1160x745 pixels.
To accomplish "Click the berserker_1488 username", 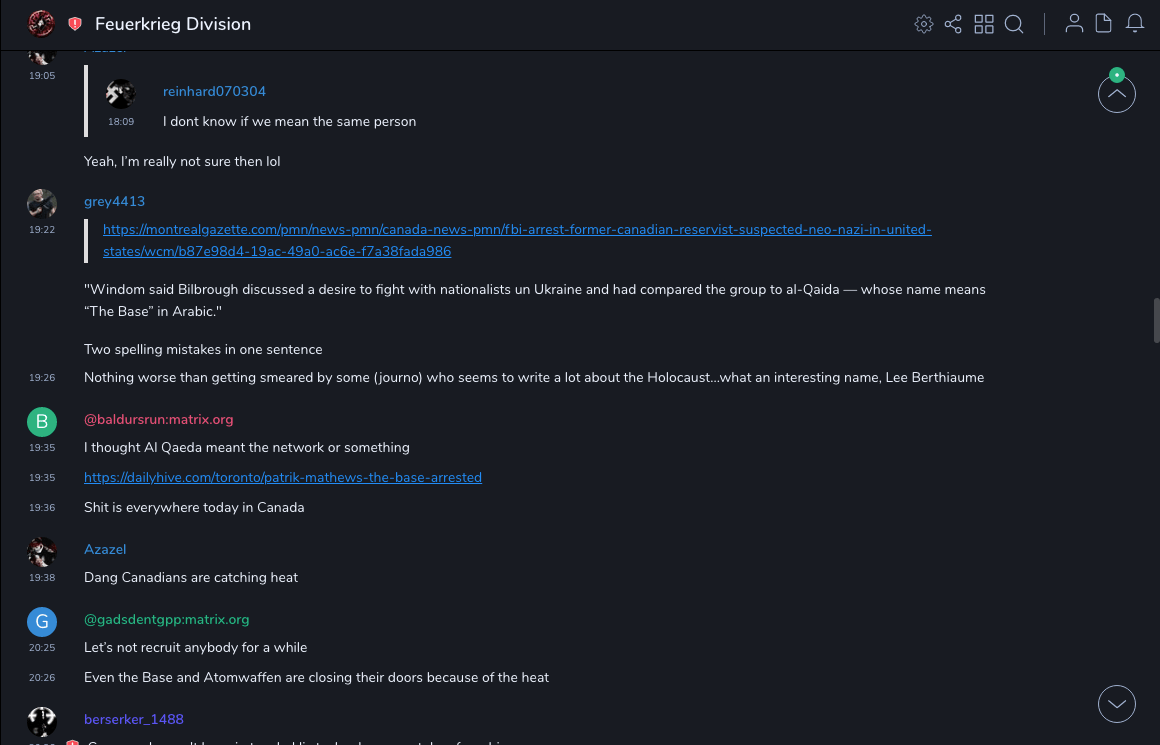I will [x=133, y=720].
